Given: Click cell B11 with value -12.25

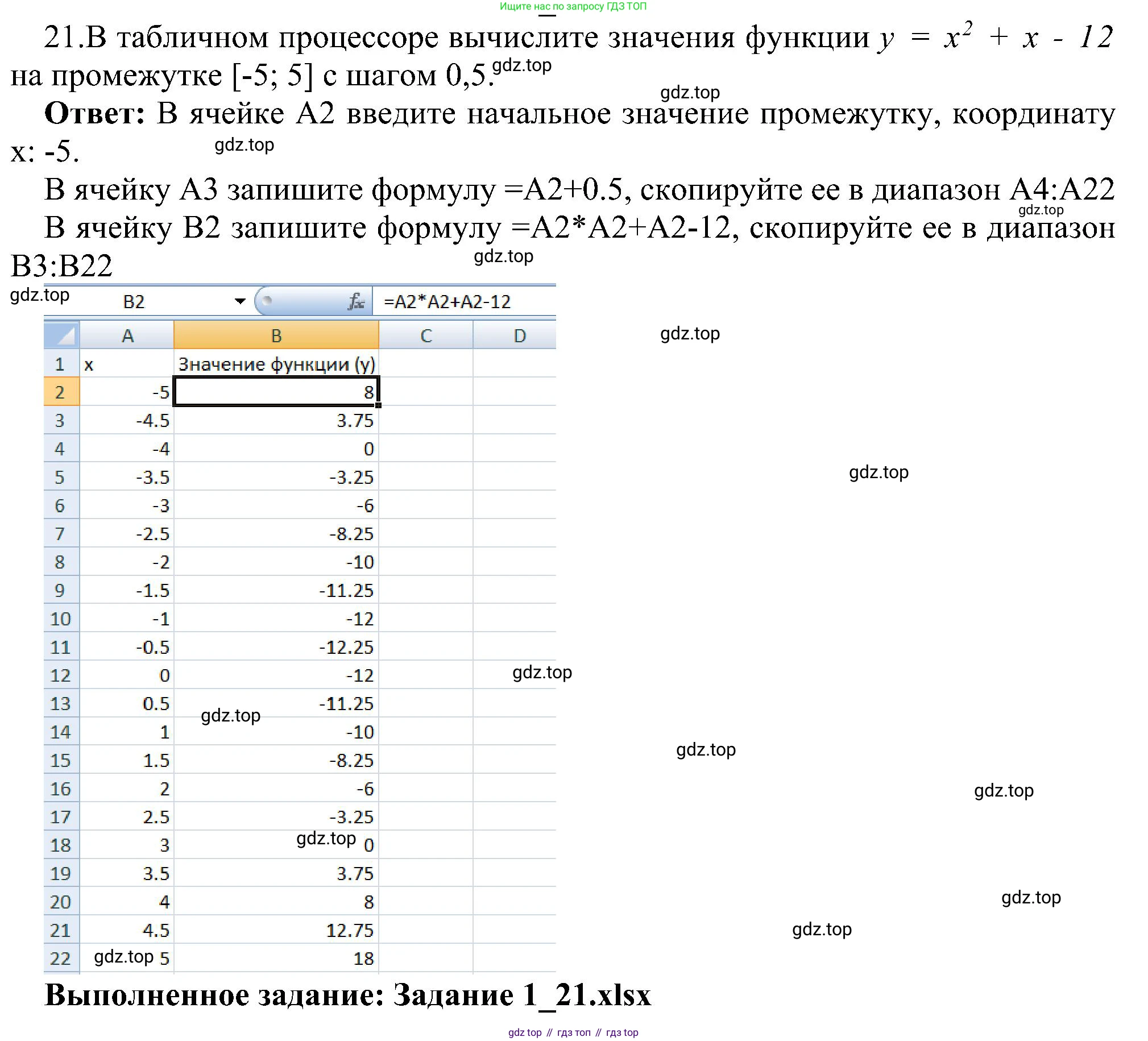Looking at the screenshot, I should (x=276, y=647).
